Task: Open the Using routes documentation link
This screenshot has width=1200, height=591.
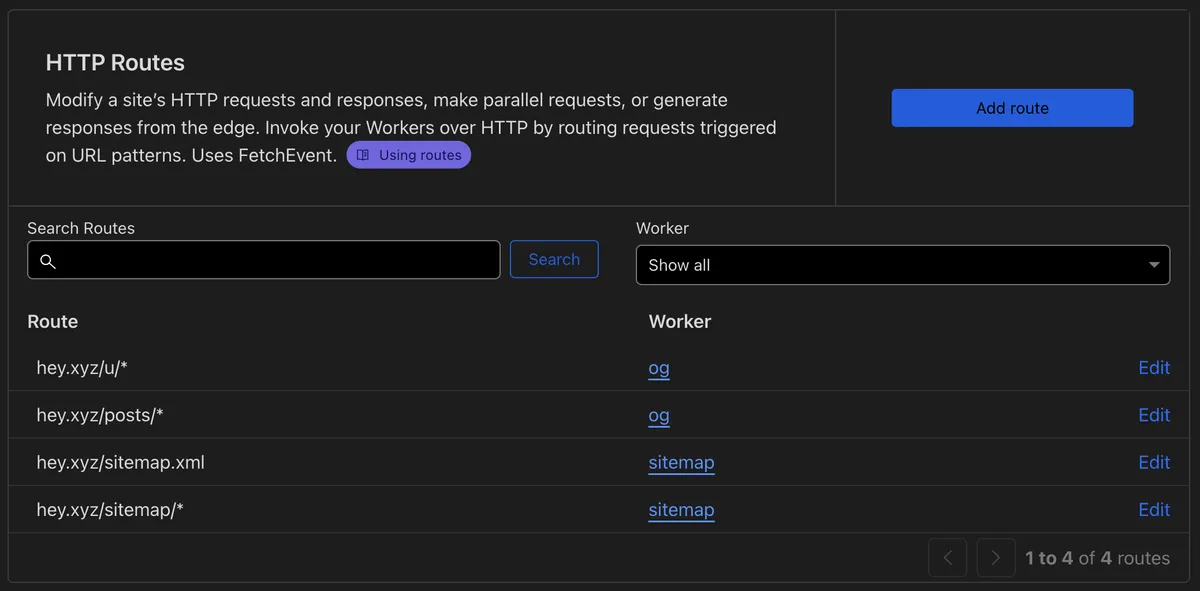Action: click(x=409, y=155)
